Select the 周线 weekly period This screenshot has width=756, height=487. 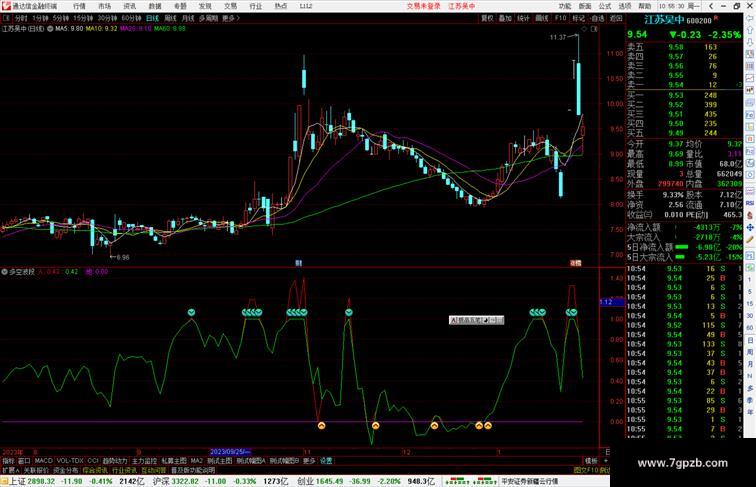coord(170,18)
